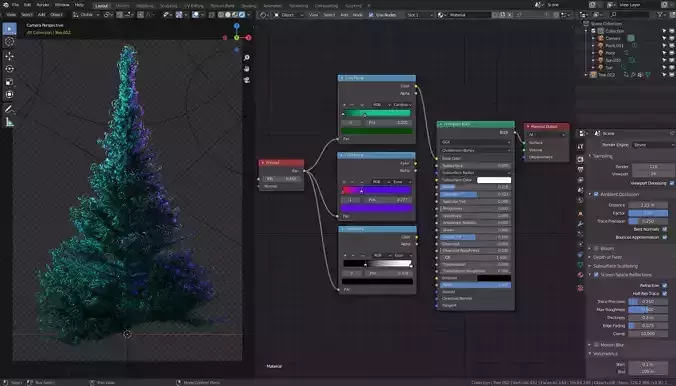Open the Edit menu
The image size is (676, 386).
pos(28,5)
